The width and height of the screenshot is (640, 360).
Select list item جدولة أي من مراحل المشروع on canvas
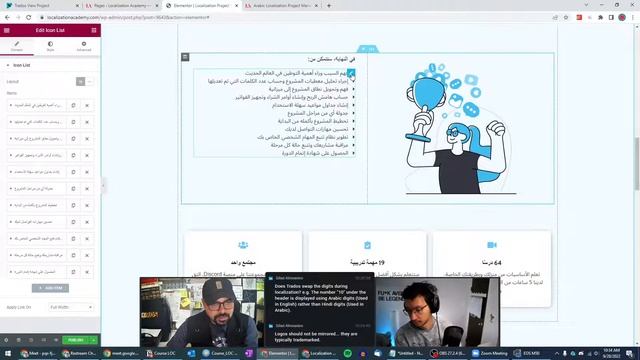click(318, 113)
